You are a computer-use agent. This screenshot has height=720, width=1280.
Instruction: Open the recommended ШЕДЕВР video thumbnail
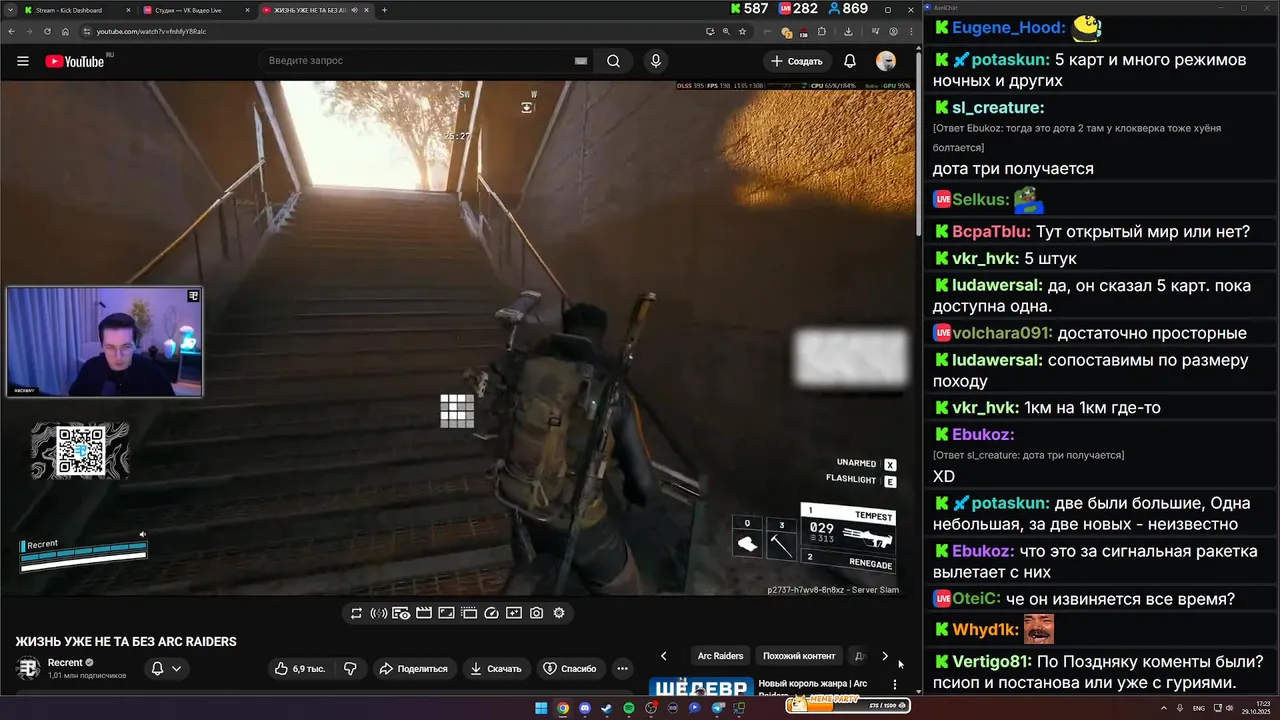click(x=701, y=687)
